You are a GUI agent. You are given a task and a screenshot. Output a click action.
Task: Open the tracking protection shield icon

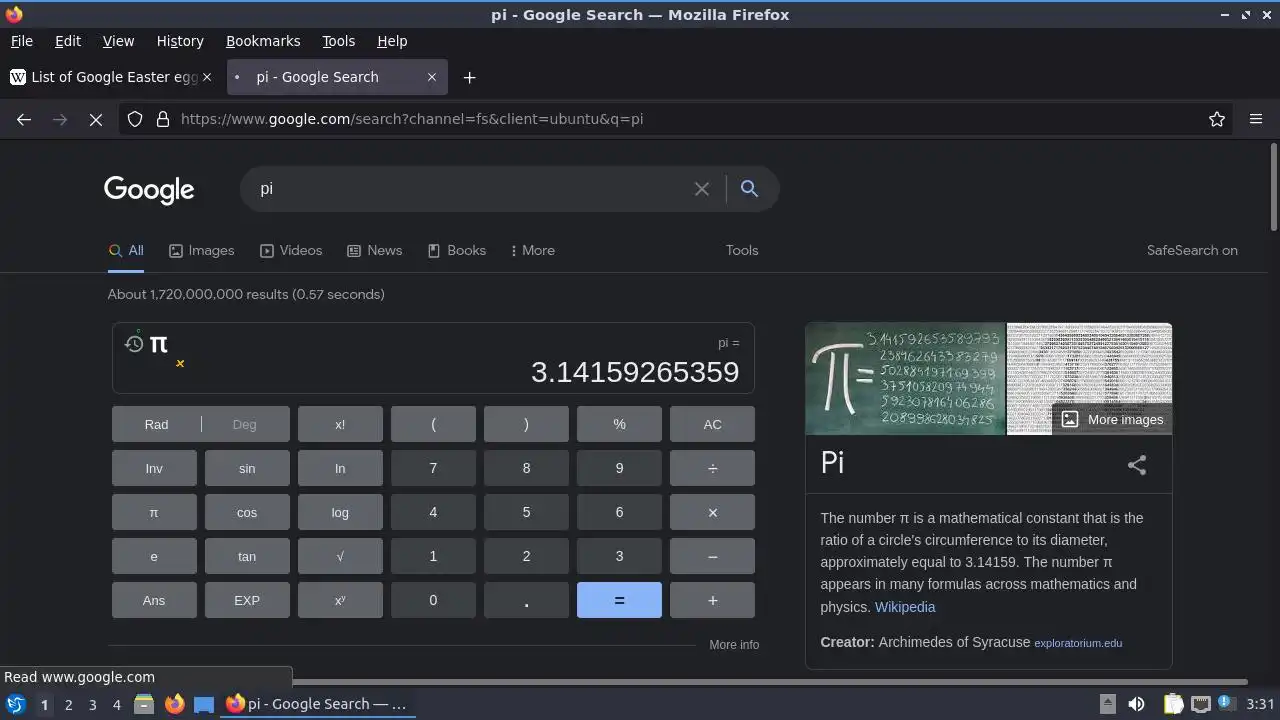tap(135, 119)
